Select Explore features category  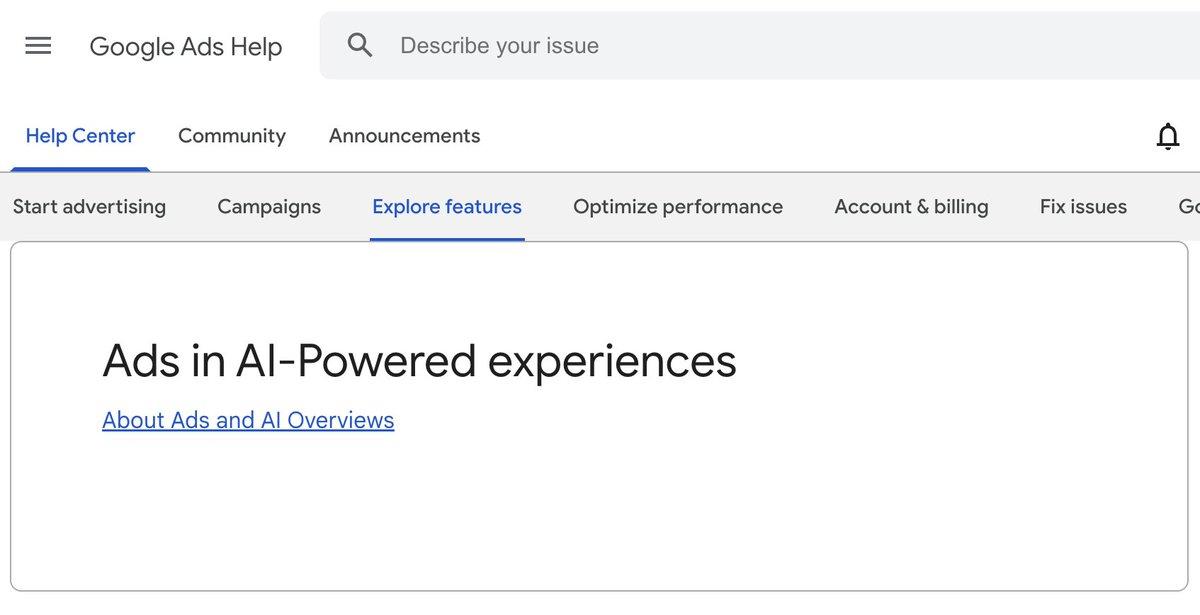(447, 207)
